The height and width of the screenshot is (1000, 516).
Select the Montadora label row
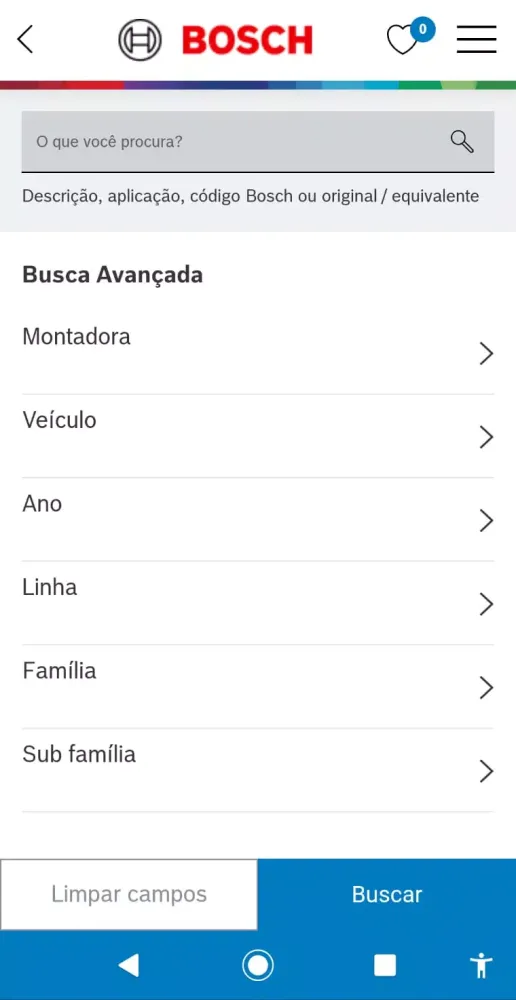click(258, 353)
